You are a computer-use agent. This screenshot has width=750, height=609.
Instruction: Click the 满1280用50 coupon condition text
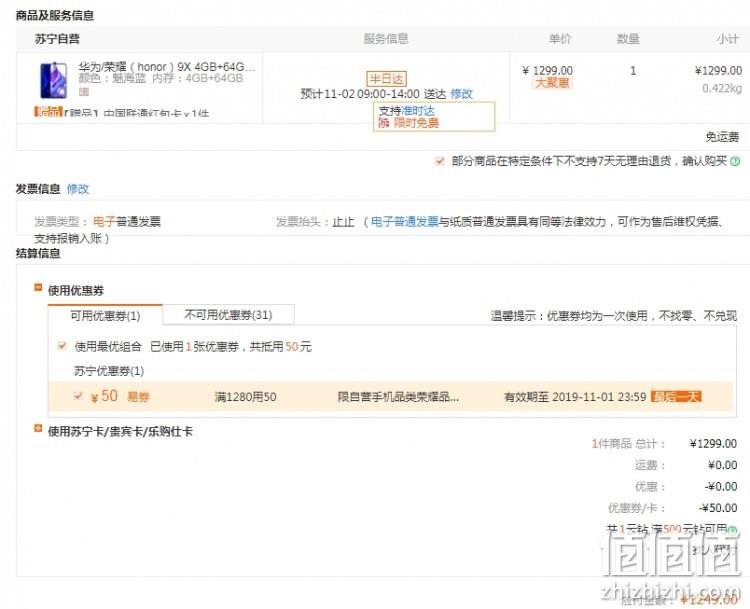(x=245, y=397)
